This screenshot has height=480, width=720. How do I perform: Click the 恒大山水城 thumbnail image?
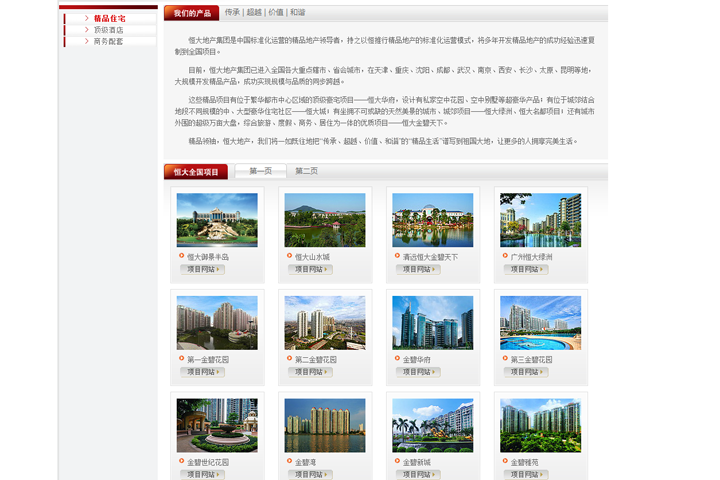(x=325, y=220)
